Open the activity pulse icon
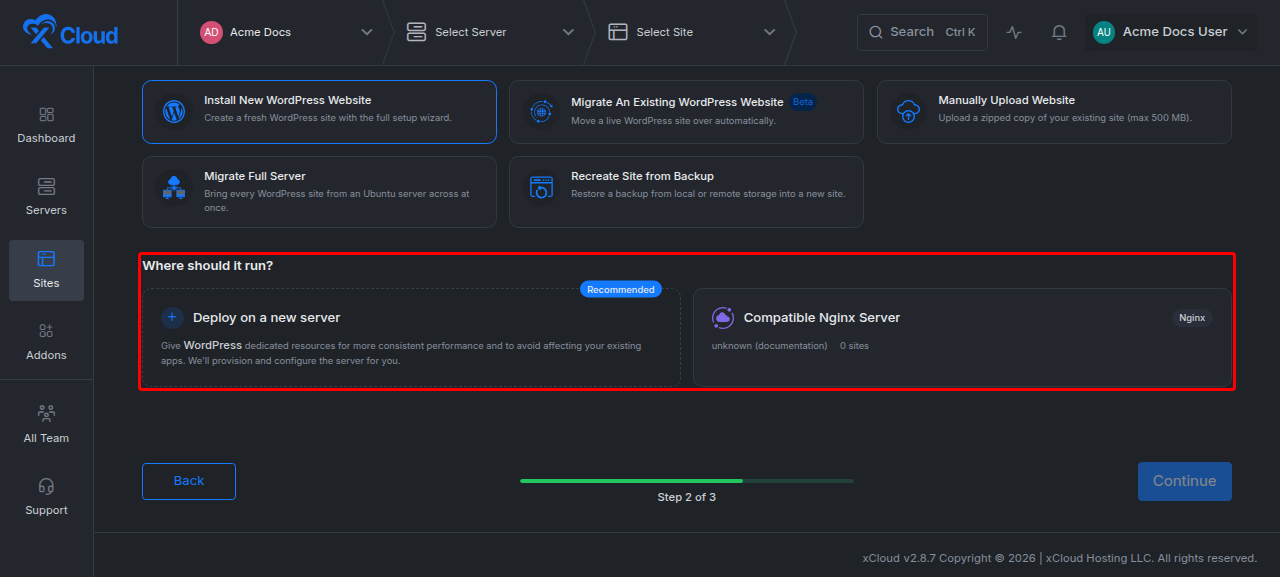 pyautogui.click(x=1014, y=32)
